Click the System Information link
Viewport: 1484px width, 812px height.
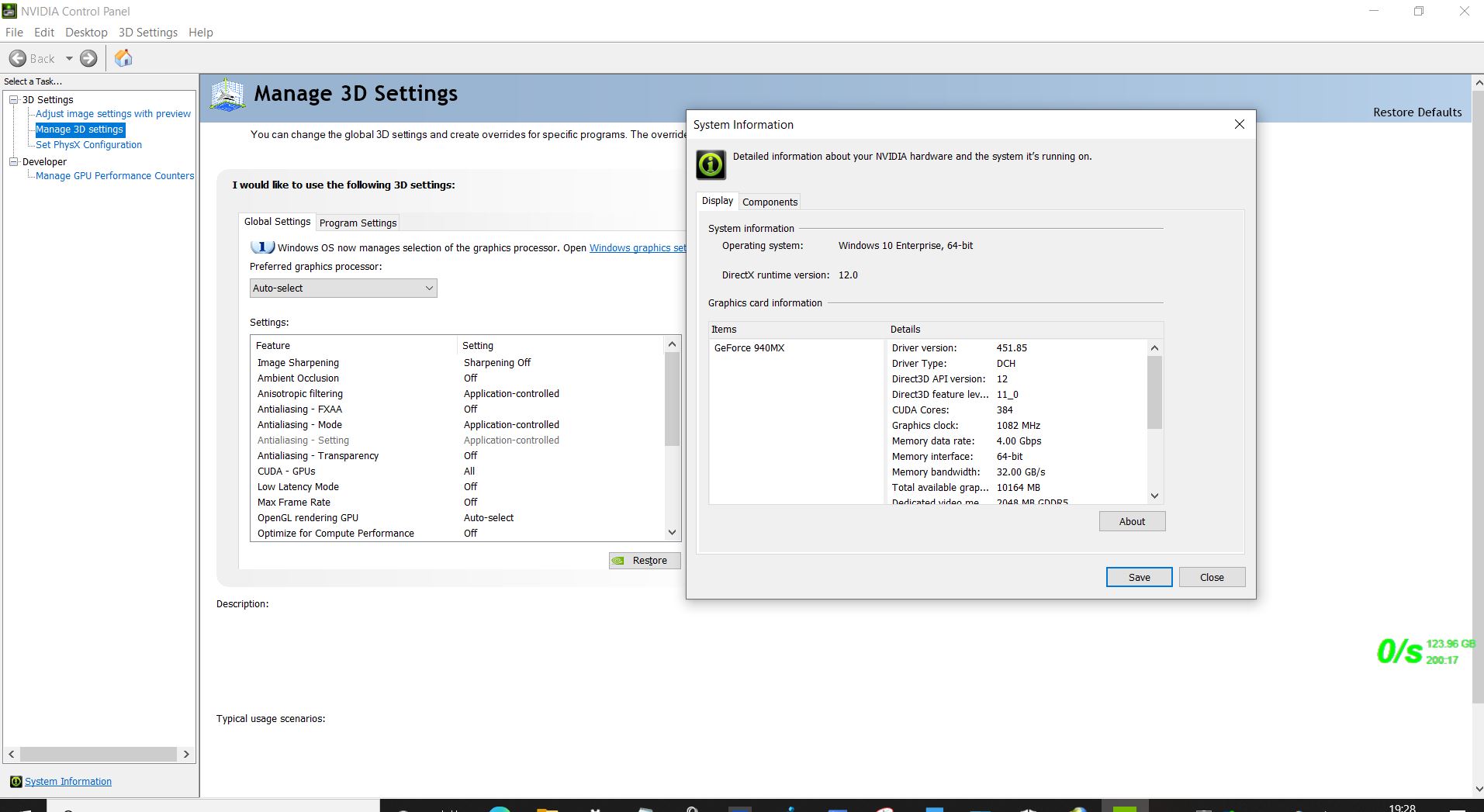click(68, 782)
